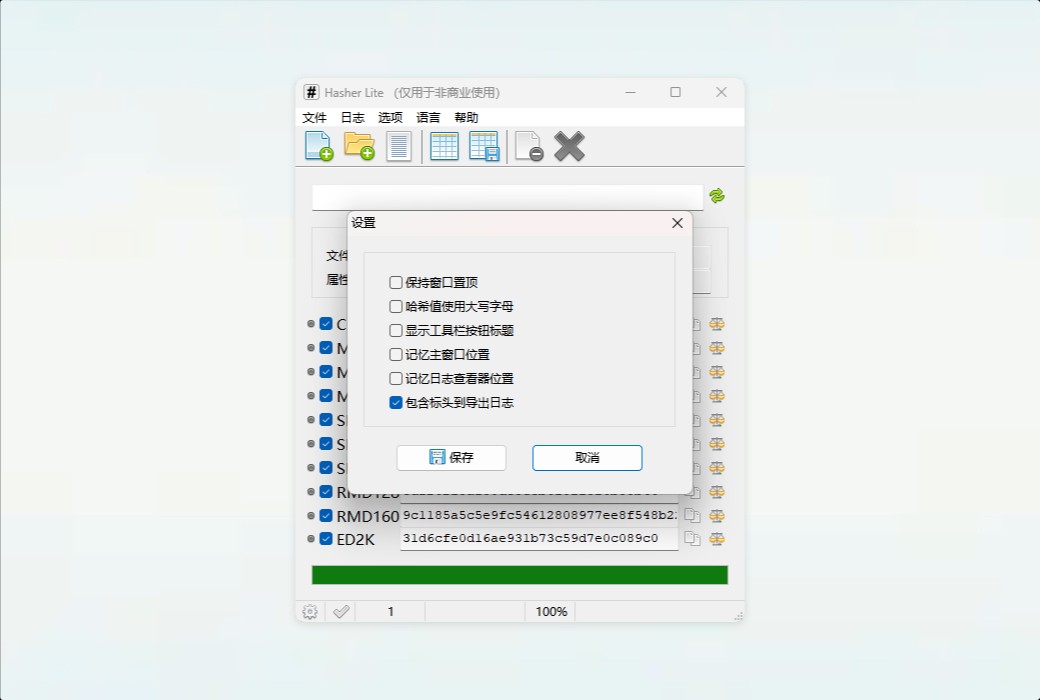Click the gray X clear-all toolbar icon

[x=568, y=146]
